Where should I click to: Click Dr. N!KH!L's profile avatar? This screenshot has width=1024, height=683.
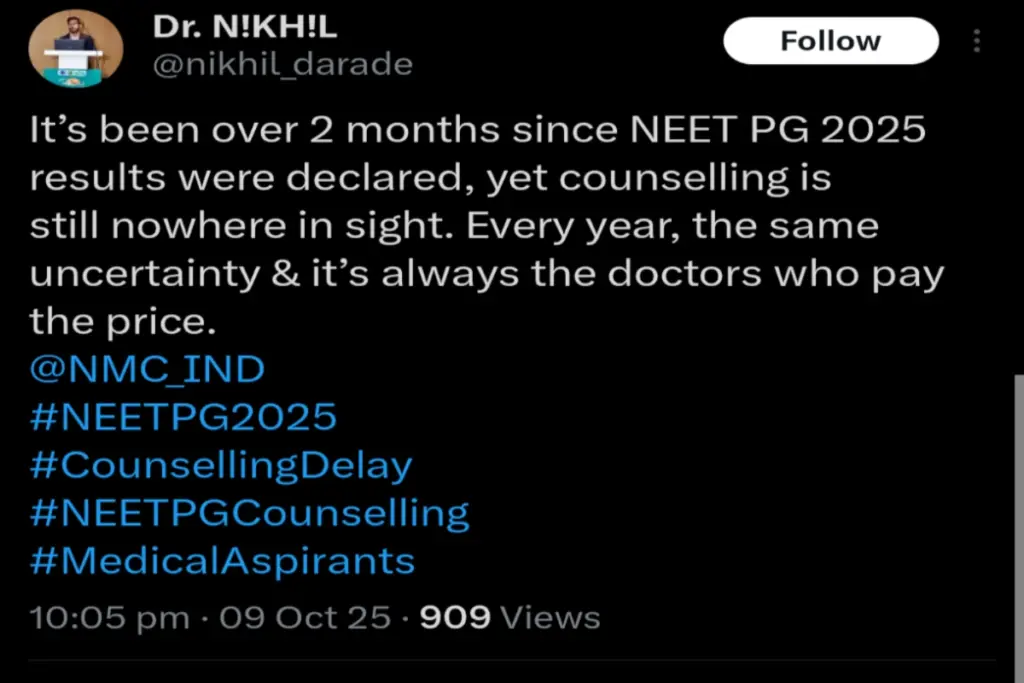tap(76, 49)
